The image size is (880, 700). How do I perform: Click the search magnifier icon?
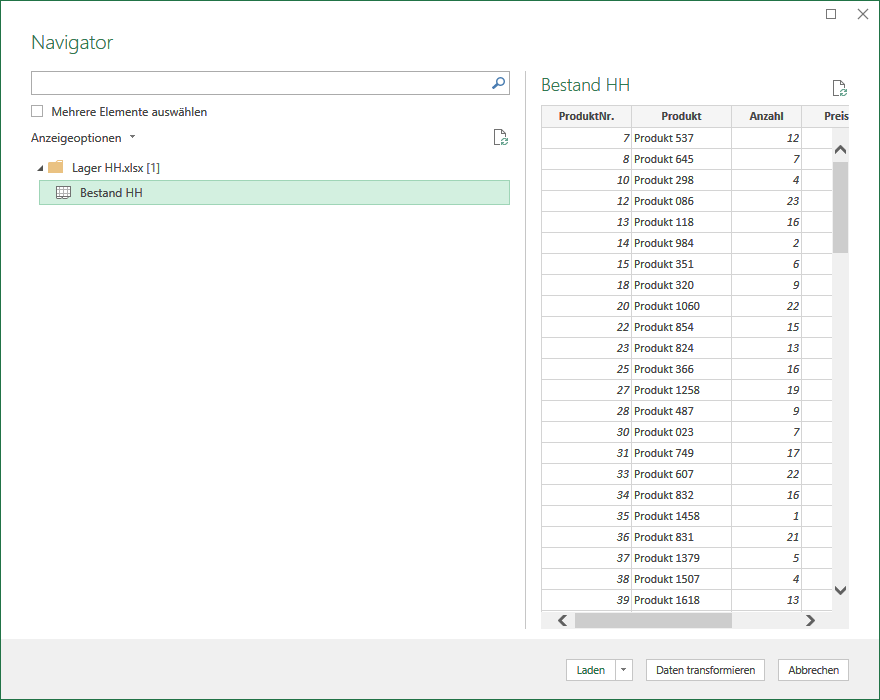pyautogui.click(x=498, y=83)
